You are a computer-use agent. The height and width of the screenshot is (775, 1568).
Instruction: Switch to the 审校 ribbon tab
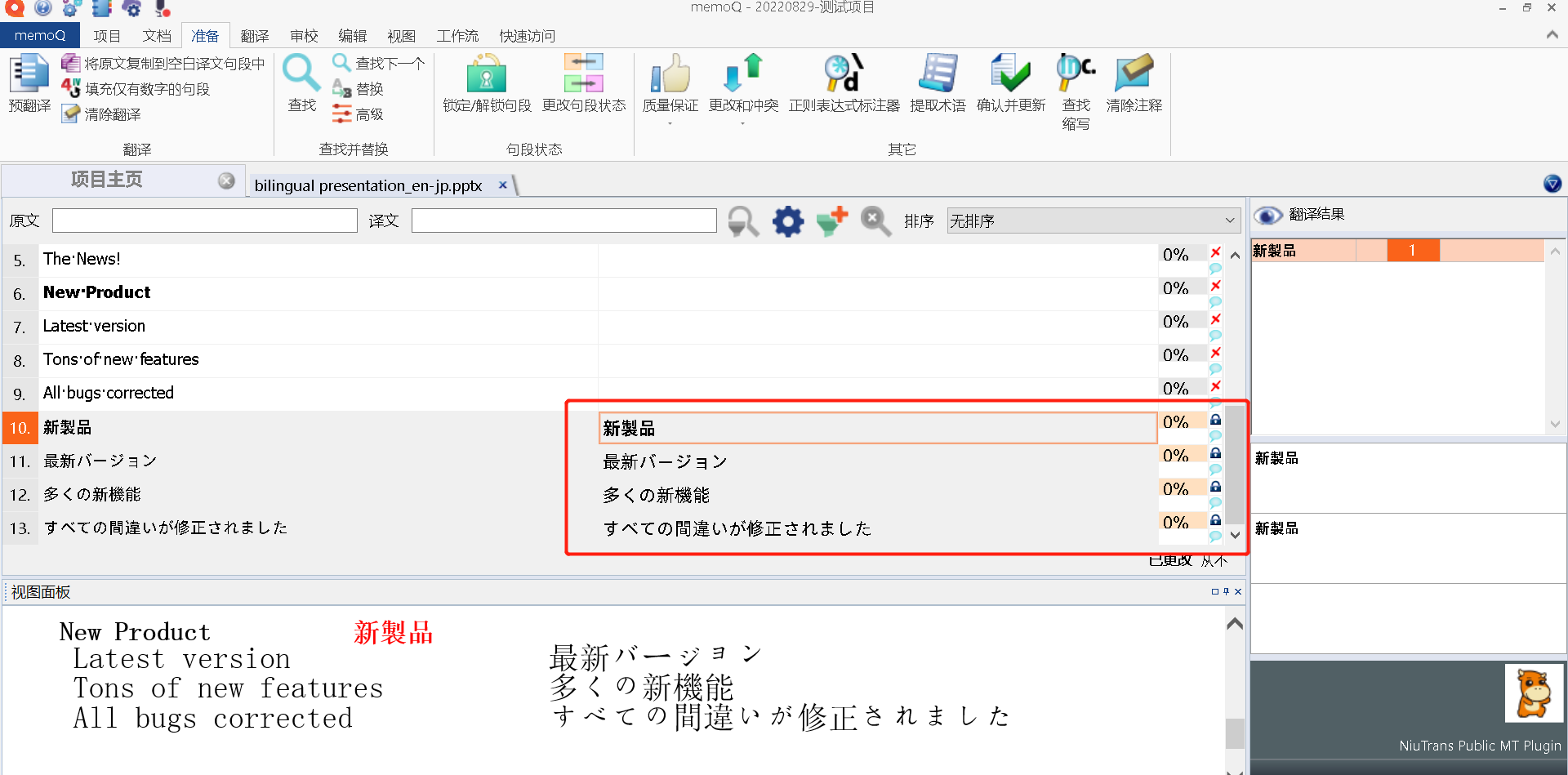(x=304, y=36)
